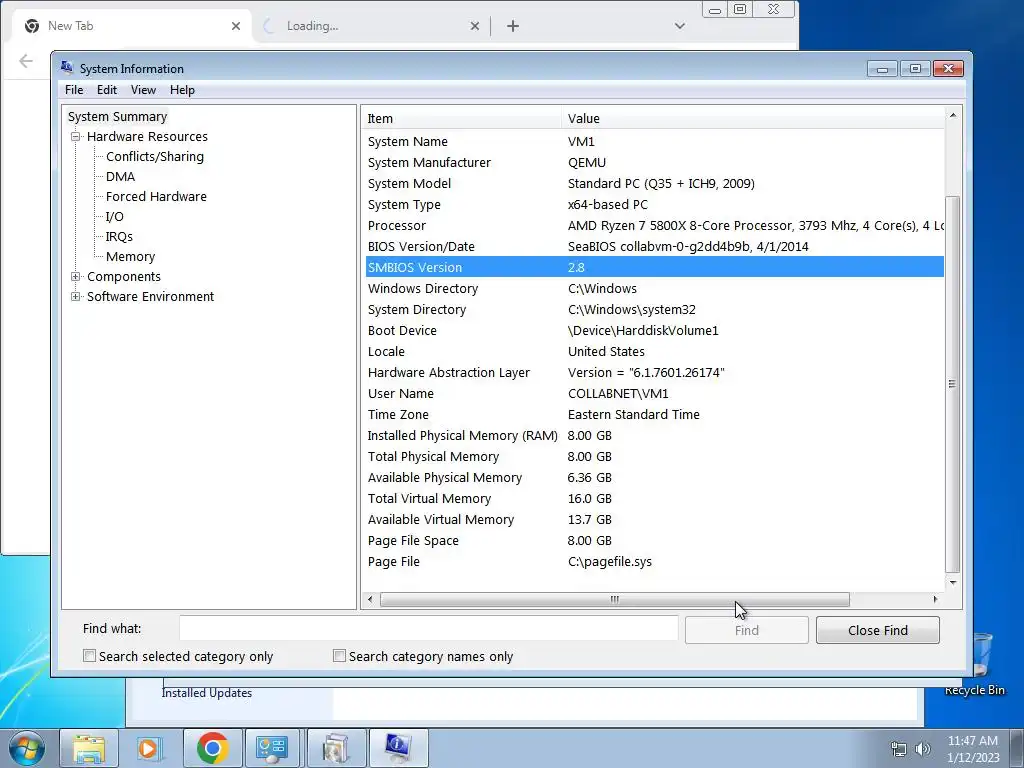The height and width of the screenshot is (768, 1024).
Task: Click the scroll down arrow
Action: click(x=953, y=582)
